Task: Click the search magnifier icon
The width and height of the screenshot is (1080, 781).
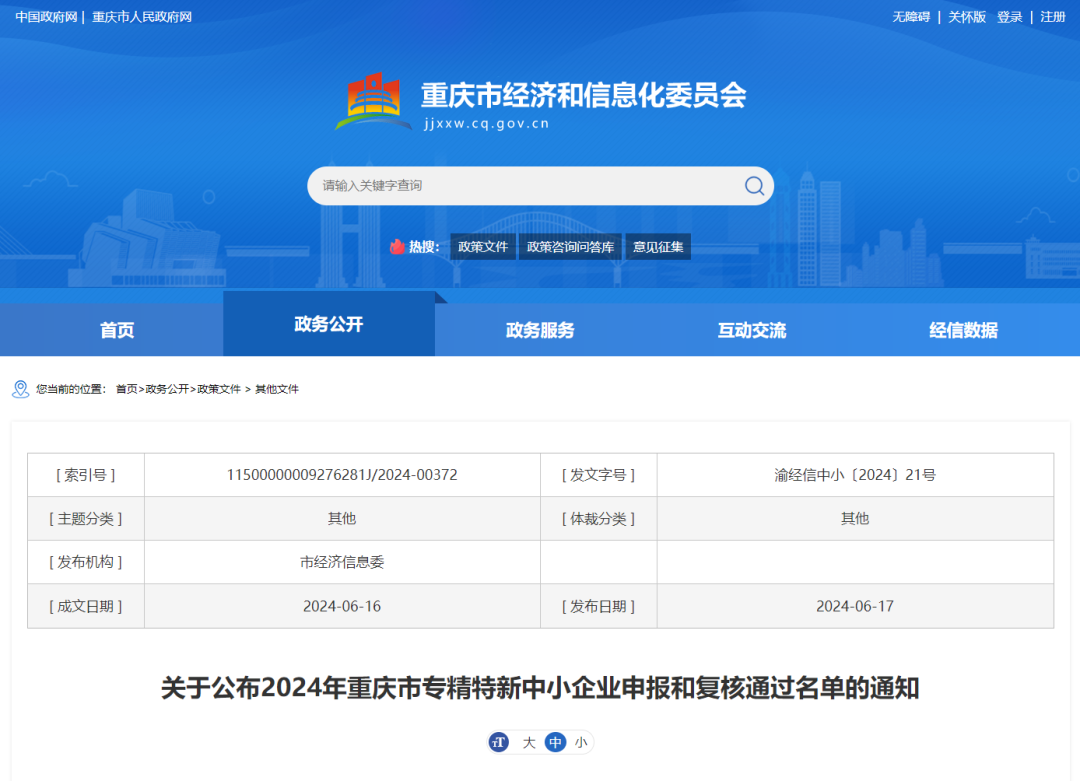Action: pos(754,186)
